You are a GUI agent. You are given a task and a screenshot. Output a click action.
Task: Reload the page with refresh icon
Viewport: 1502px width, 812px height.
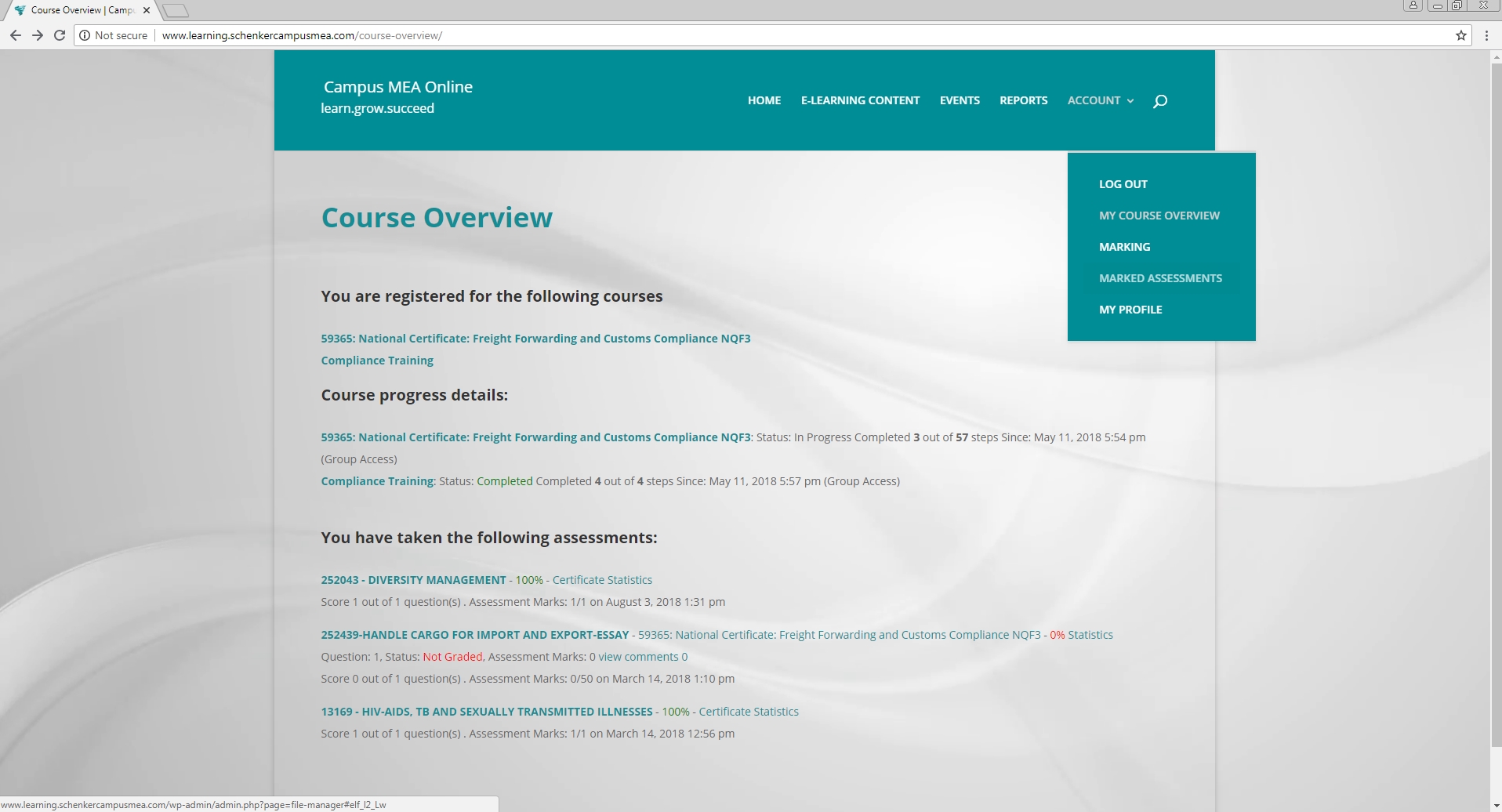point(60,35)
